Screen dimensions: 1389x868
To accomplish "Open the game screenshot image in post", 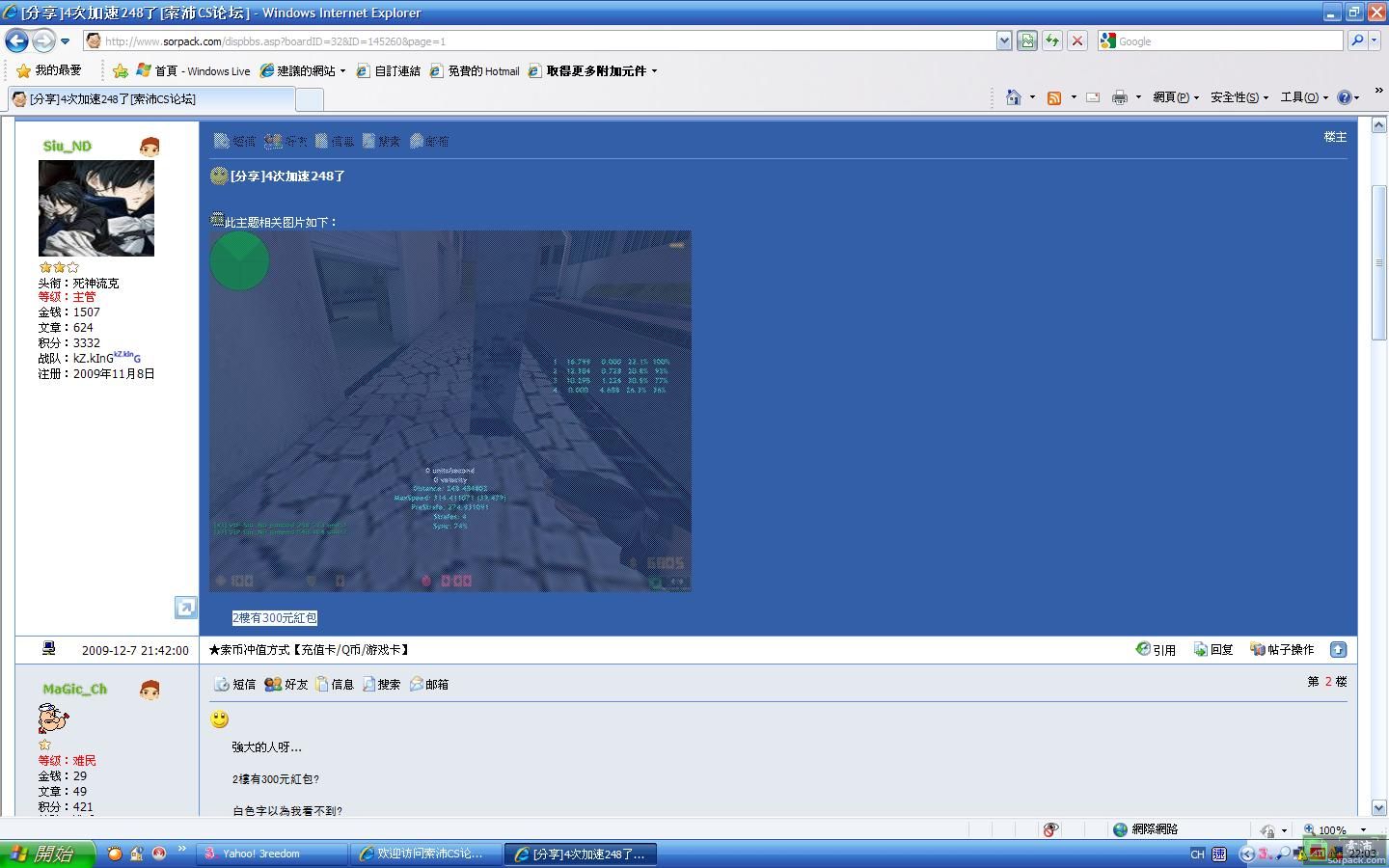I will 450,411.
